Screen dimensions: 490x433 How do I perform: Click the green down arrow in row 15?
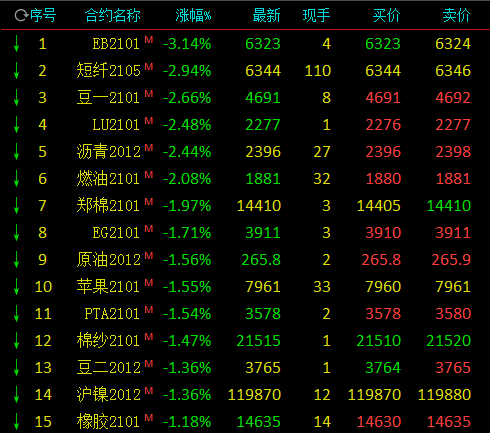16,422
